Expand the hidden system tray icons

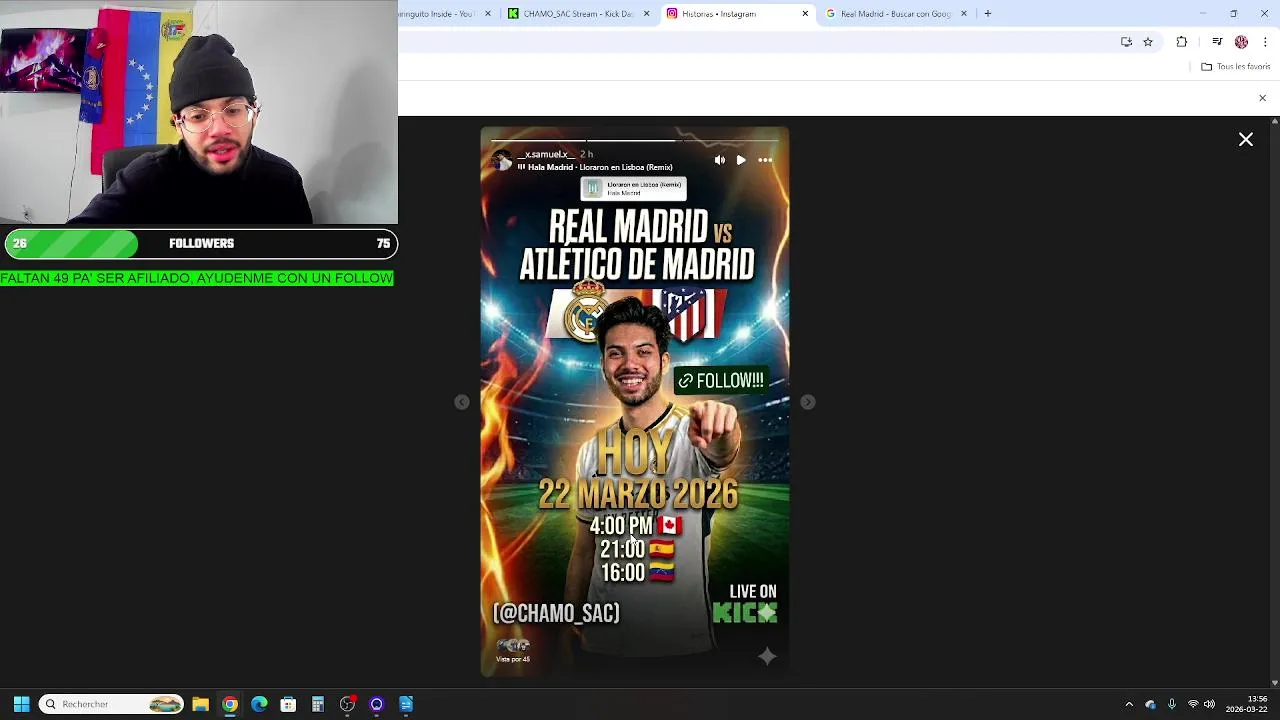(1129, 704)
